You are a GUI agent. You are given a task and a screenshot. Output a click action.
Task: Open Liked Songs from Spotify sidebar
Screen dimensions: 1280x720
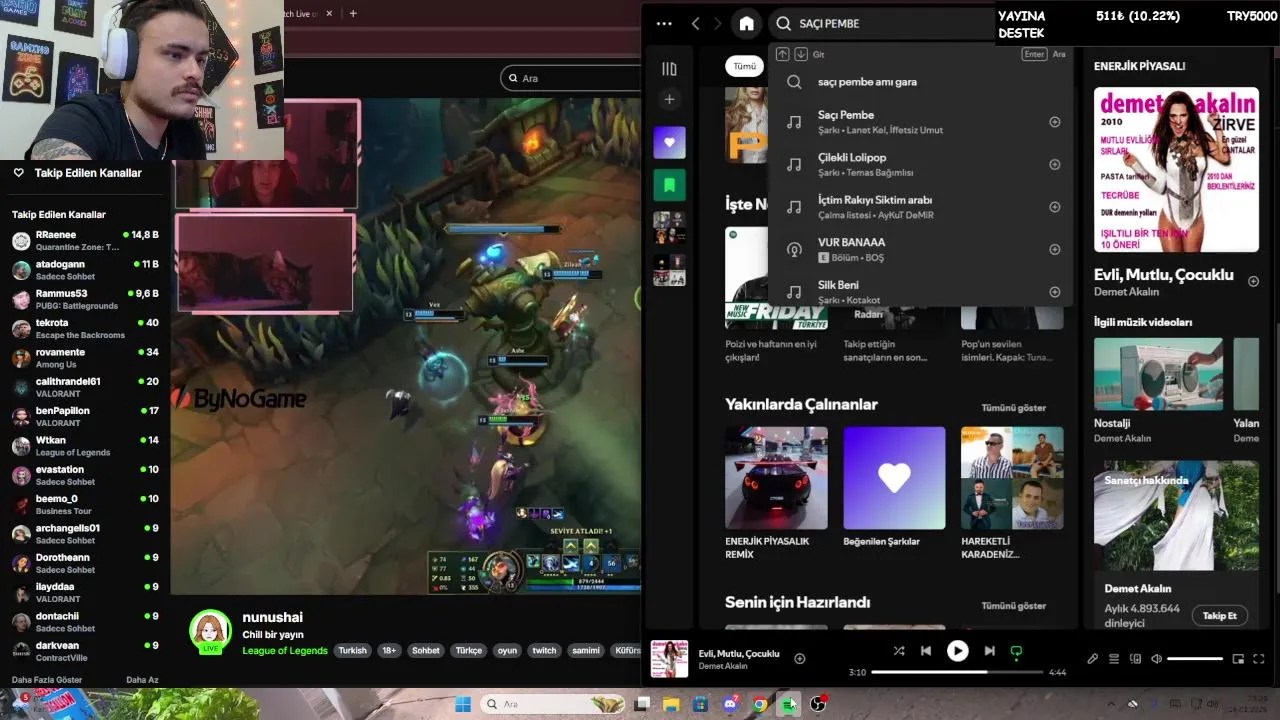(670, 142)
